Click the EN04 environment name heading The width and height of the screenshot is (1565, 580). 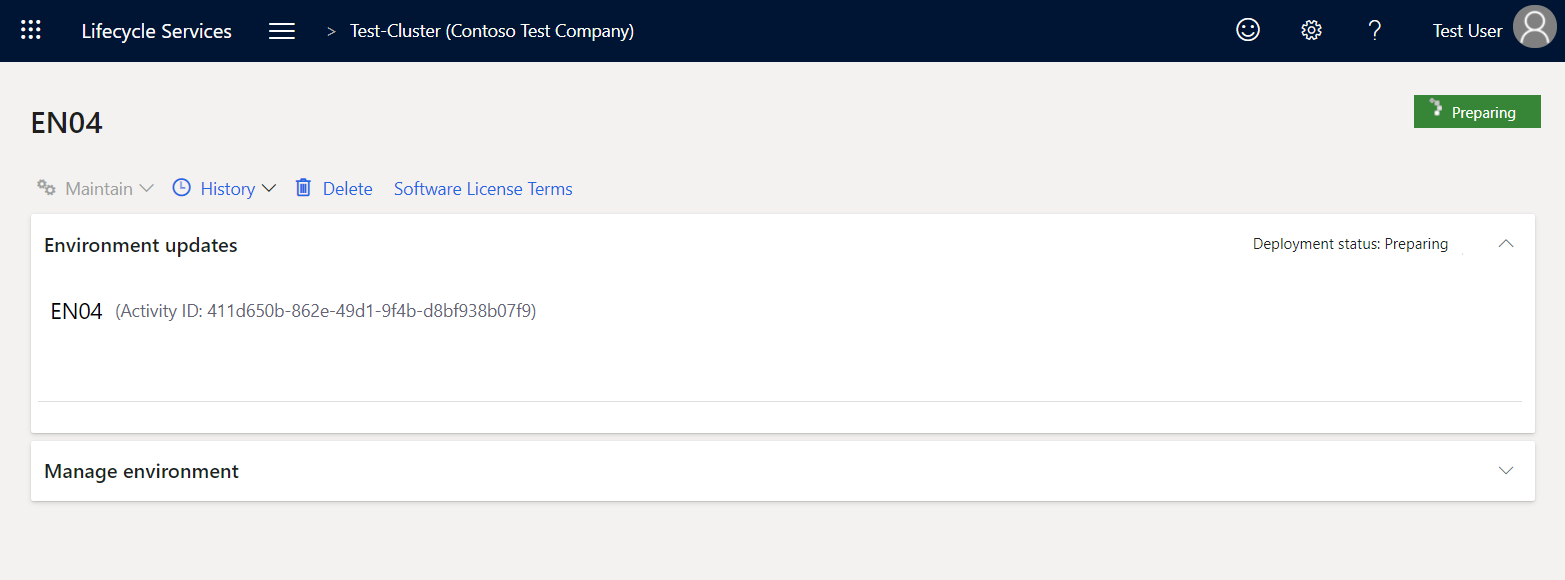tap(66, 122)
